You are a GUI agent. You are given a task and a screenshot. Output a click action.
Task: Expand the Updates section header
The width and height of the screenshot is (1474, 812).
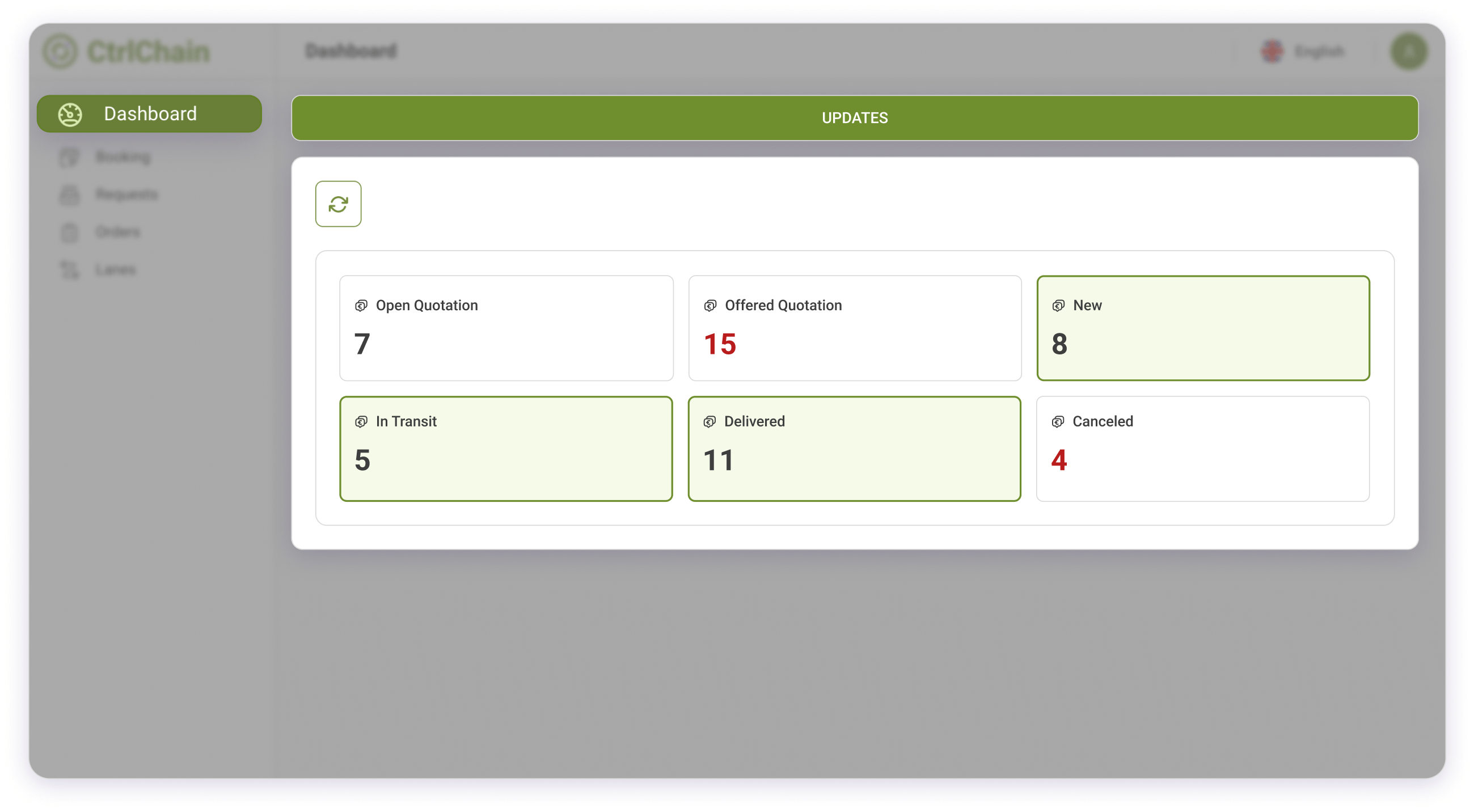point(854,117)
